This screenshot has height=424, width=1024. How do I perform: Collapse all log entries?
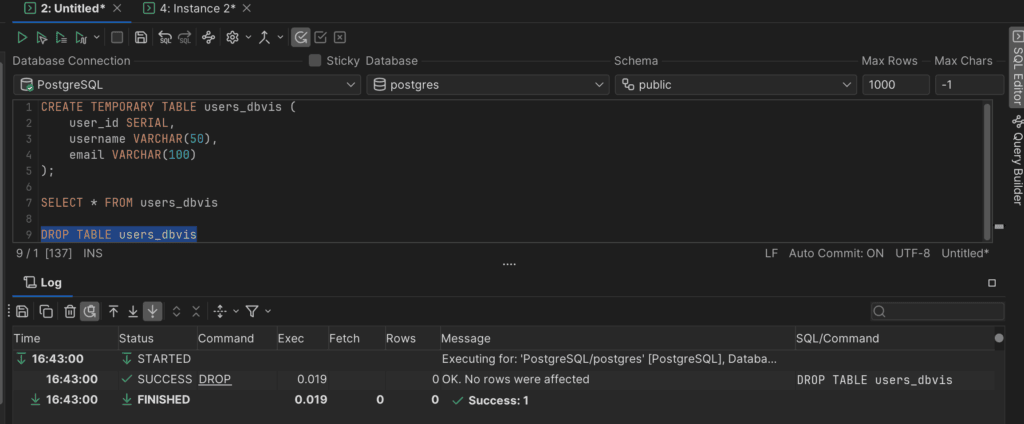pos(195,312)
